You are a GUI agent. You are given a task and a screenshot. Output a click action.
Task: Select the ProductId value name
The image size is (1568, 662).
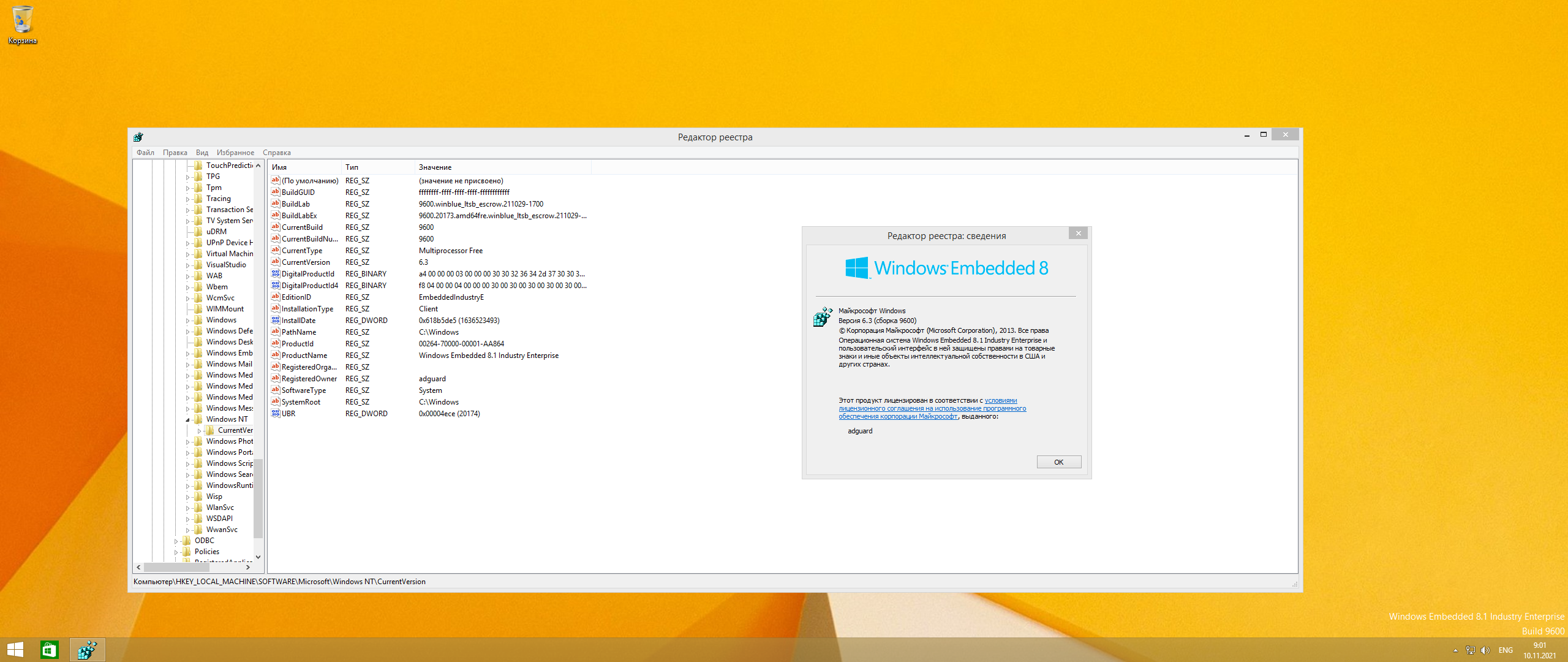click(298, 344)
